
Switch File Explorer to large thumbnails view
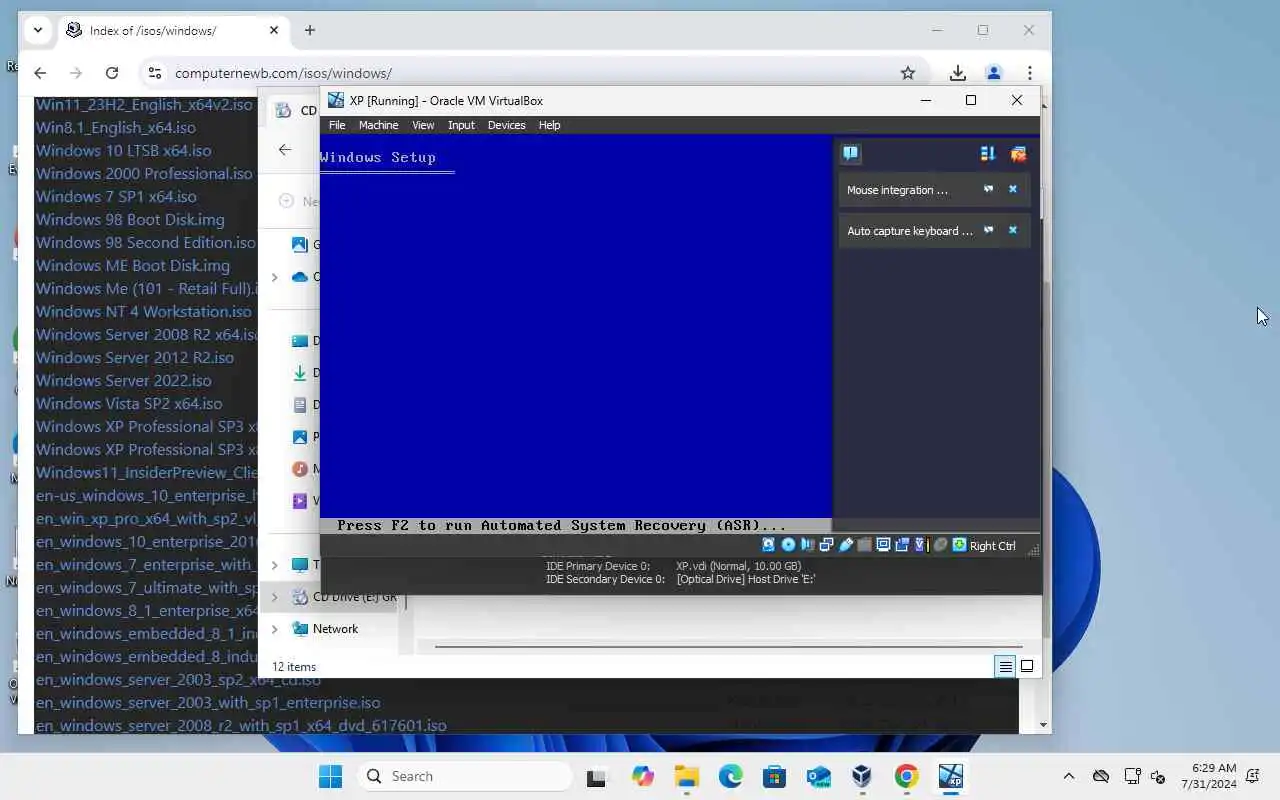(1027, 666)
